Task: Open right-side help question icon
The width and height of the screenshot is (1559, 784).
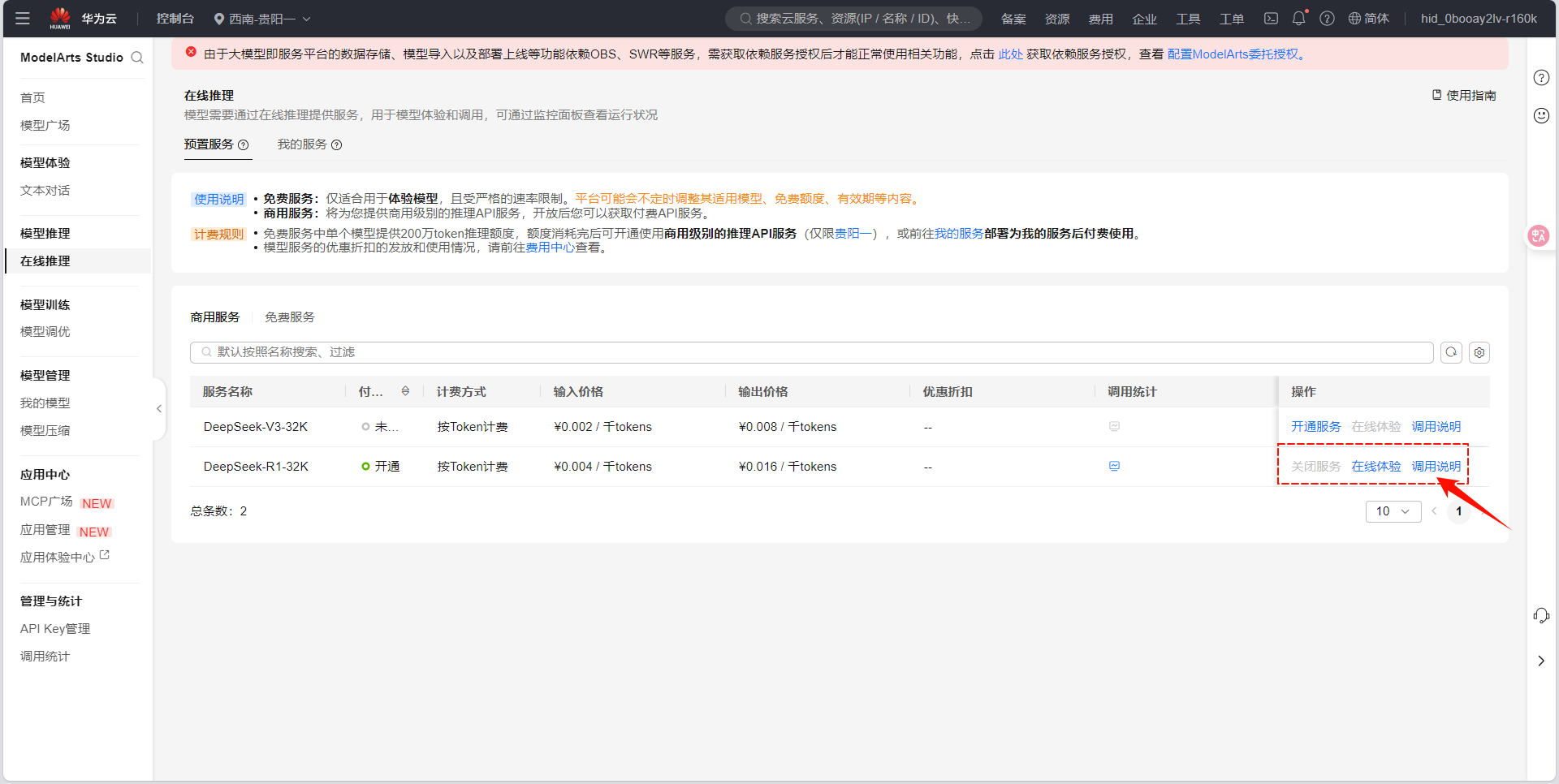Action: [1541, 78]
